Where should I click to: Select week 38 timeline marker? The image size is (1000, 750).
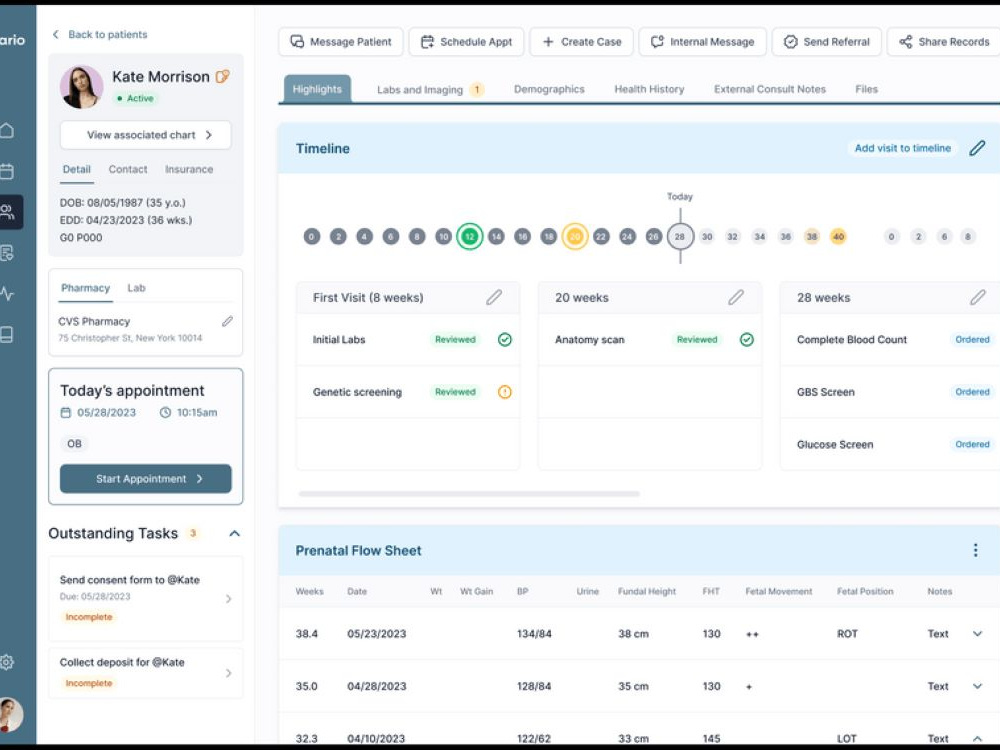point(811,237)
